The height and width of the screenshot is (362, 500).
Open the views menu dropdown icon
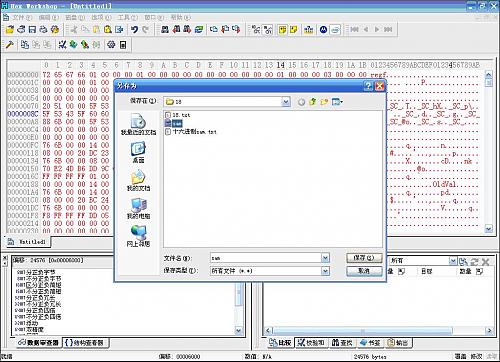[x=337, y=102]
